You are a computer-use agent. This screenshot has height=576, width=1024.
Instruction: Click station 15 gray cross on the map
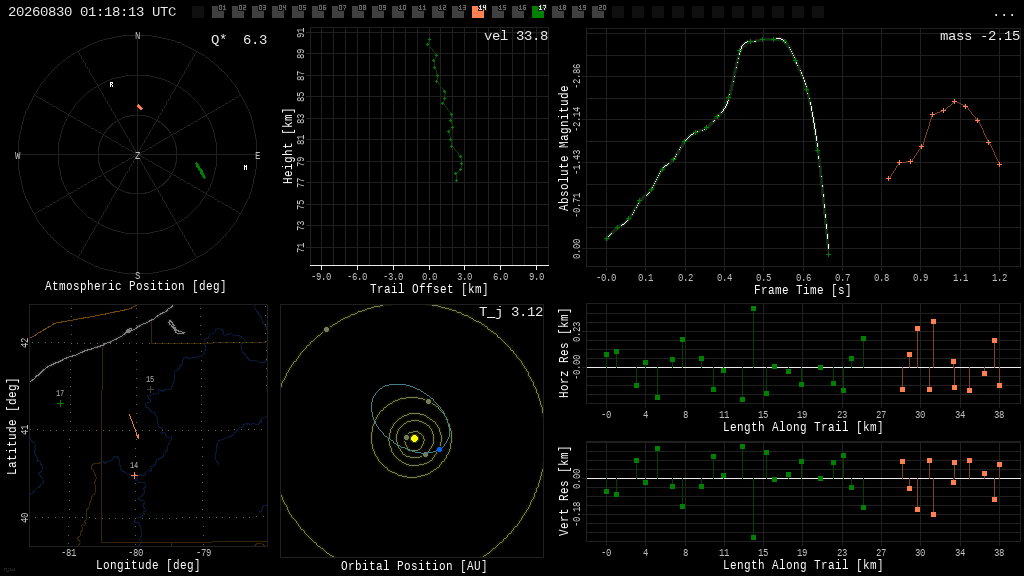coord(150,389)
